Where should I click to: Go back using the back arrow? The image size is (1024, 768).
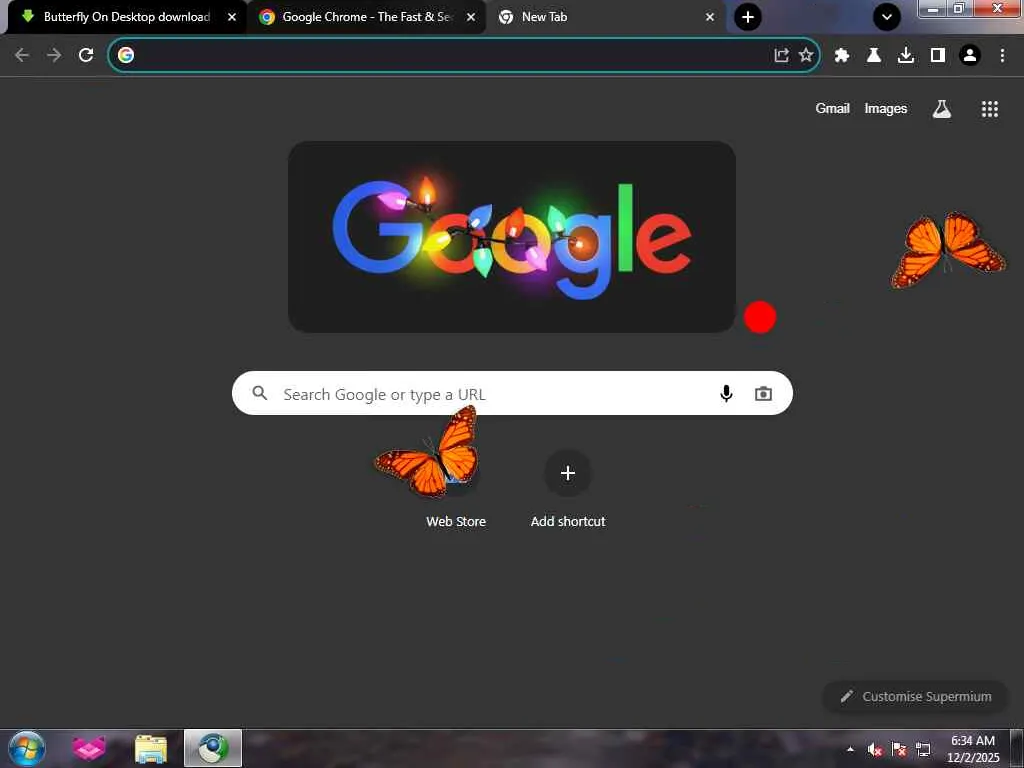pos(22,56)
